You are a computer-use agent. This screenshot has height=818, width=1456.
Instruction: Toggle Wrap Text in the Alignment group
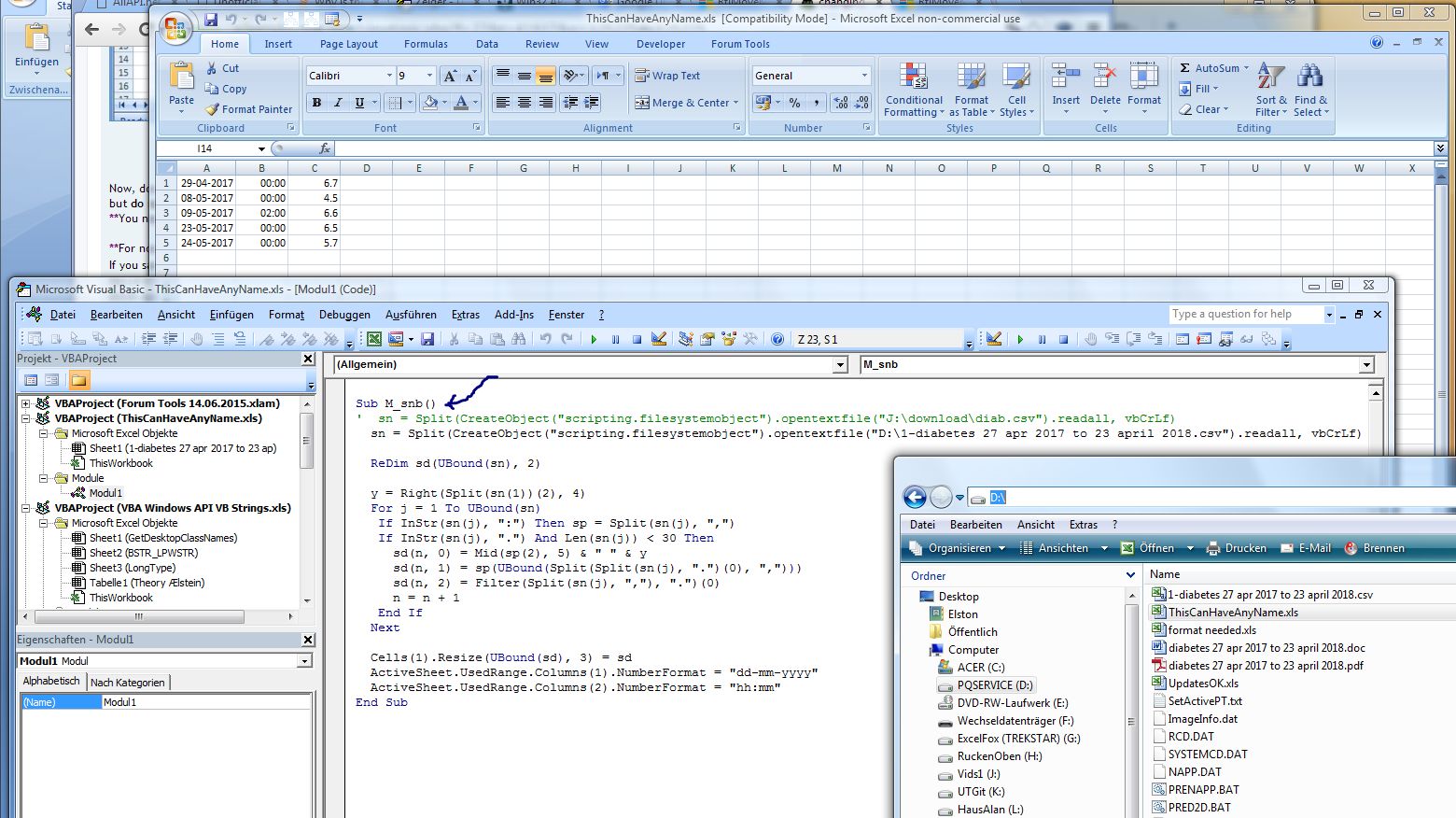point(668,76)
